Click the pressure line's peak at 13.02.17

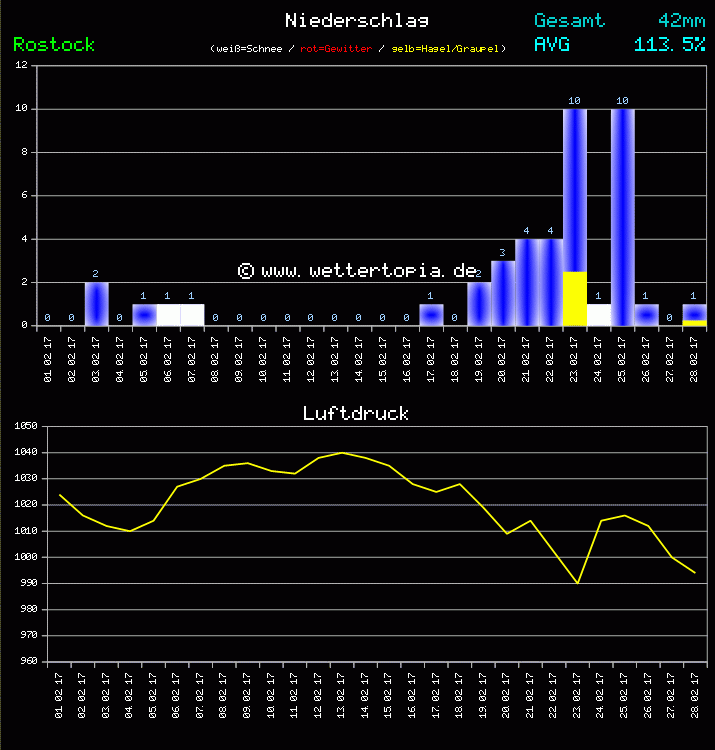pyautogui.click(x=341, y=453)
